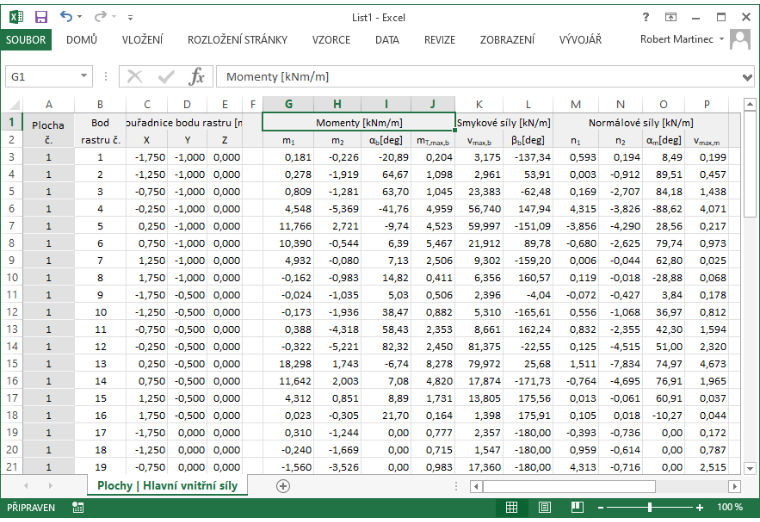Click the zoom slider handle
This screenshot has height=522, width=760.
click(649, 507)
